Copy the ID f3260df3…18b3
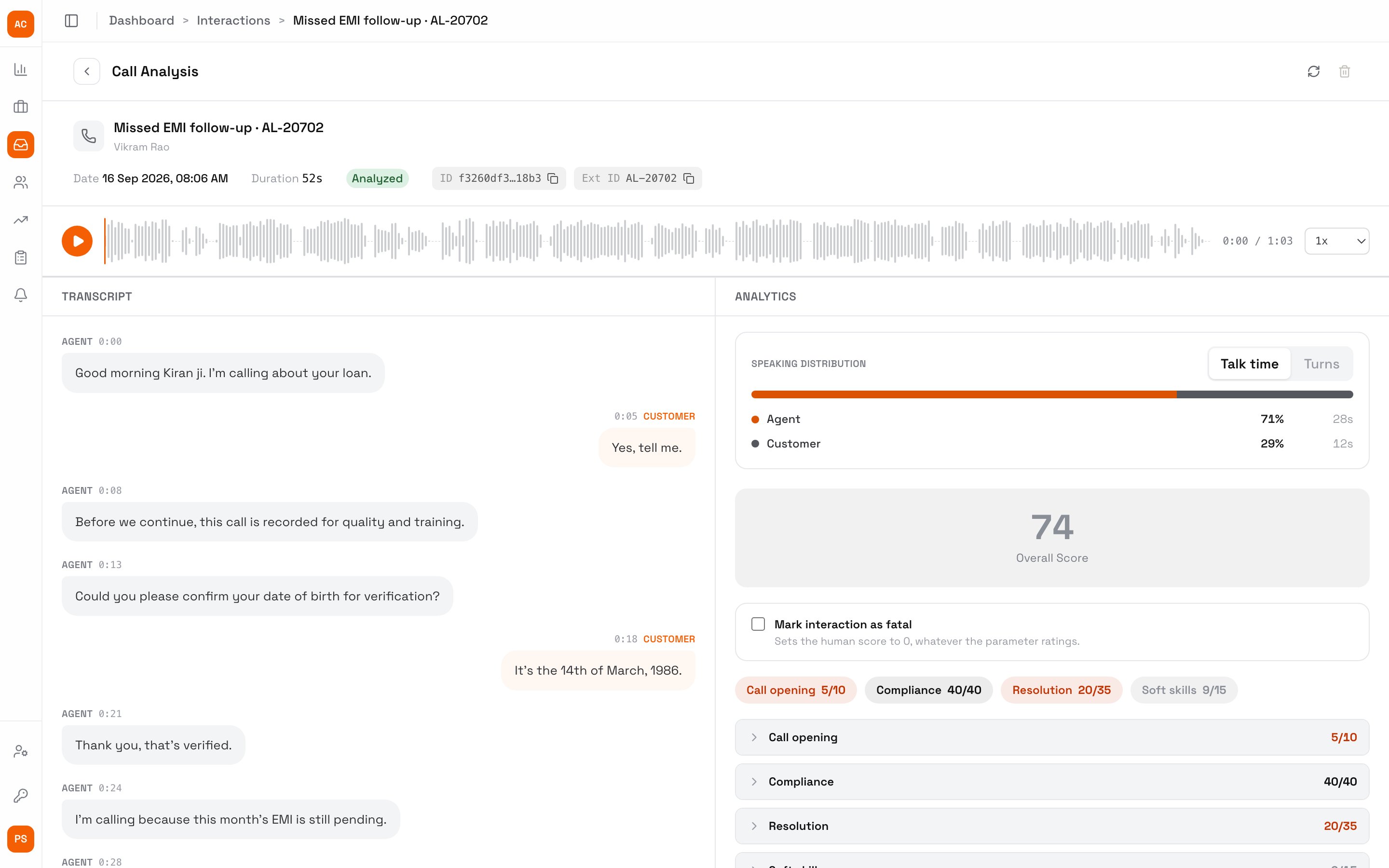This screenshot has height=868, width=1389. pyautogui.click(x=553, y=178)
